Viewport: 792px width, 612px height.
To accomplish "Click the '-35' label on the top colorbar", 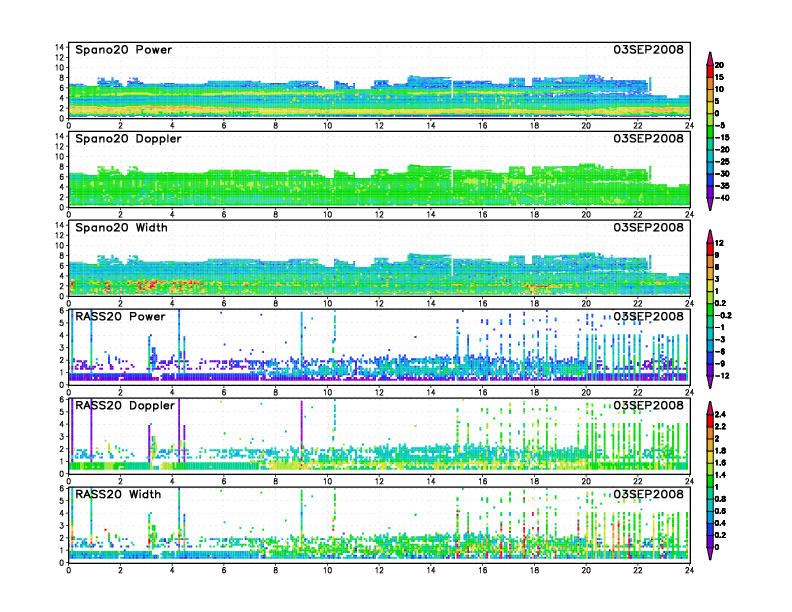I will pyautogui.click(x=722, y=186).
